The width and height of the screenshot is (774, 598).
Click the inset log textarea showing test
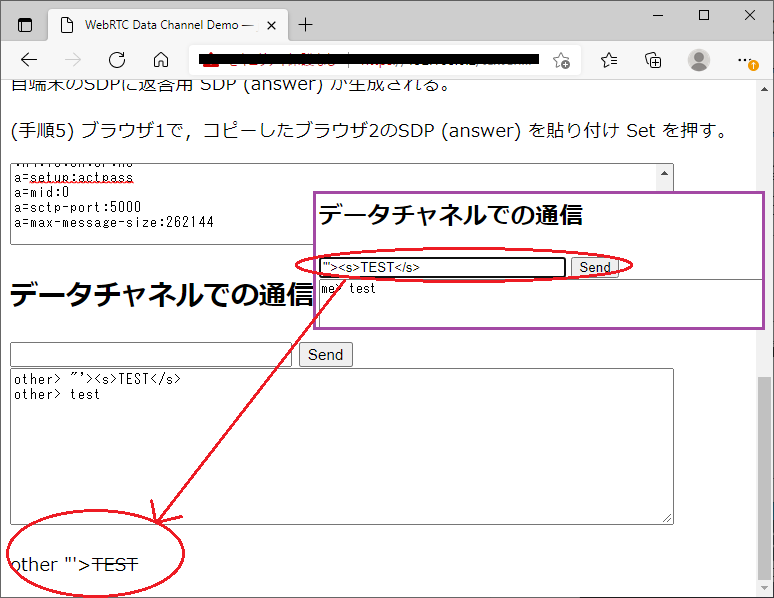click(x=541, y=303)
